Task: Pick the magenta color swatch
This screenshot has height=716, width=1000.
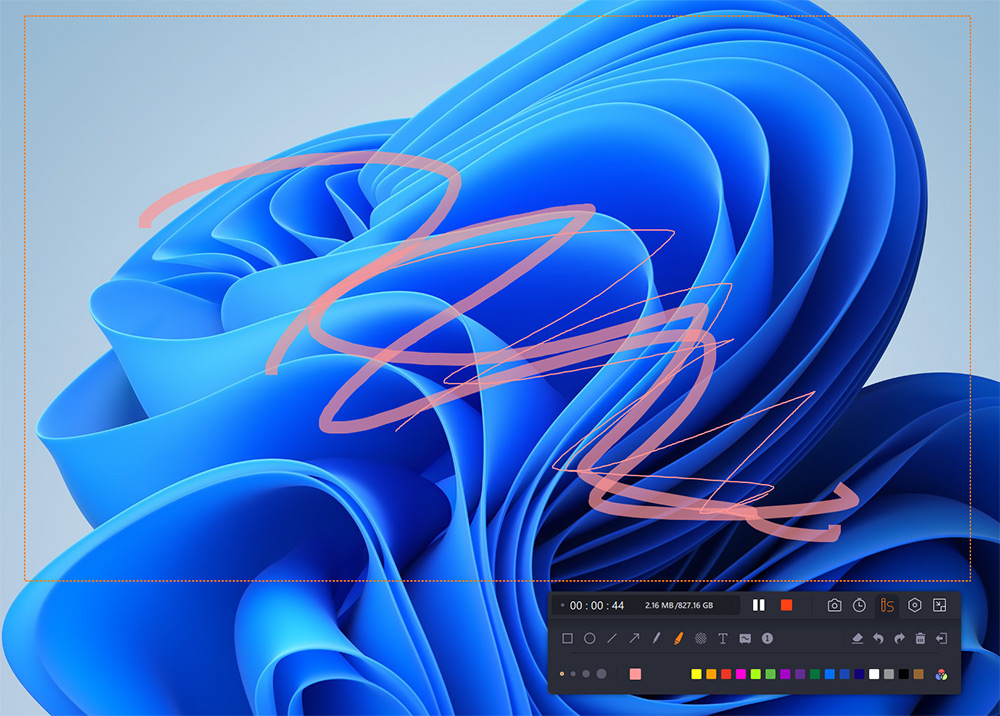Action: pos(740,674)
